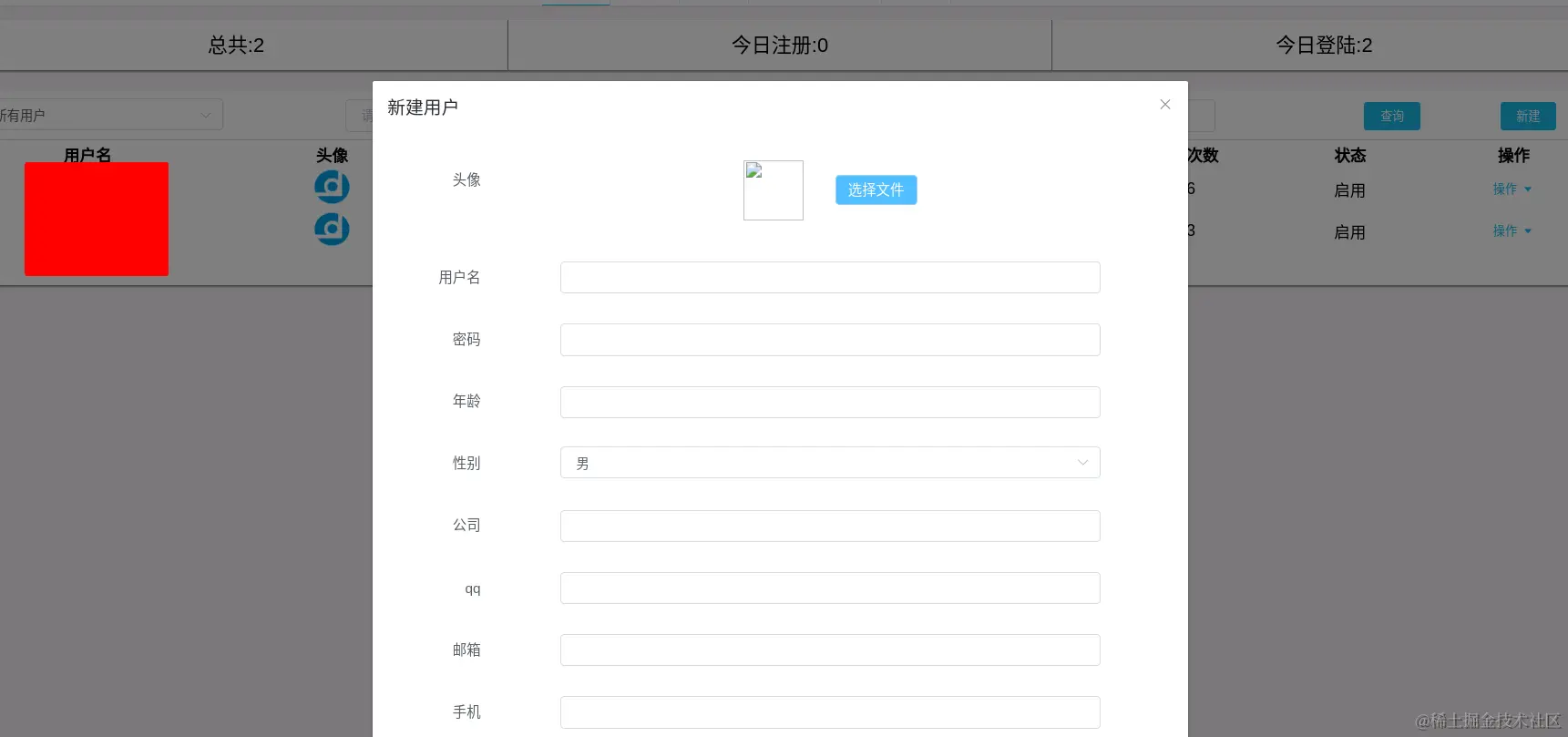Click the 今日登陆:2 statistic
This screenshot has height=737, width=1568.
(1324, 46)
